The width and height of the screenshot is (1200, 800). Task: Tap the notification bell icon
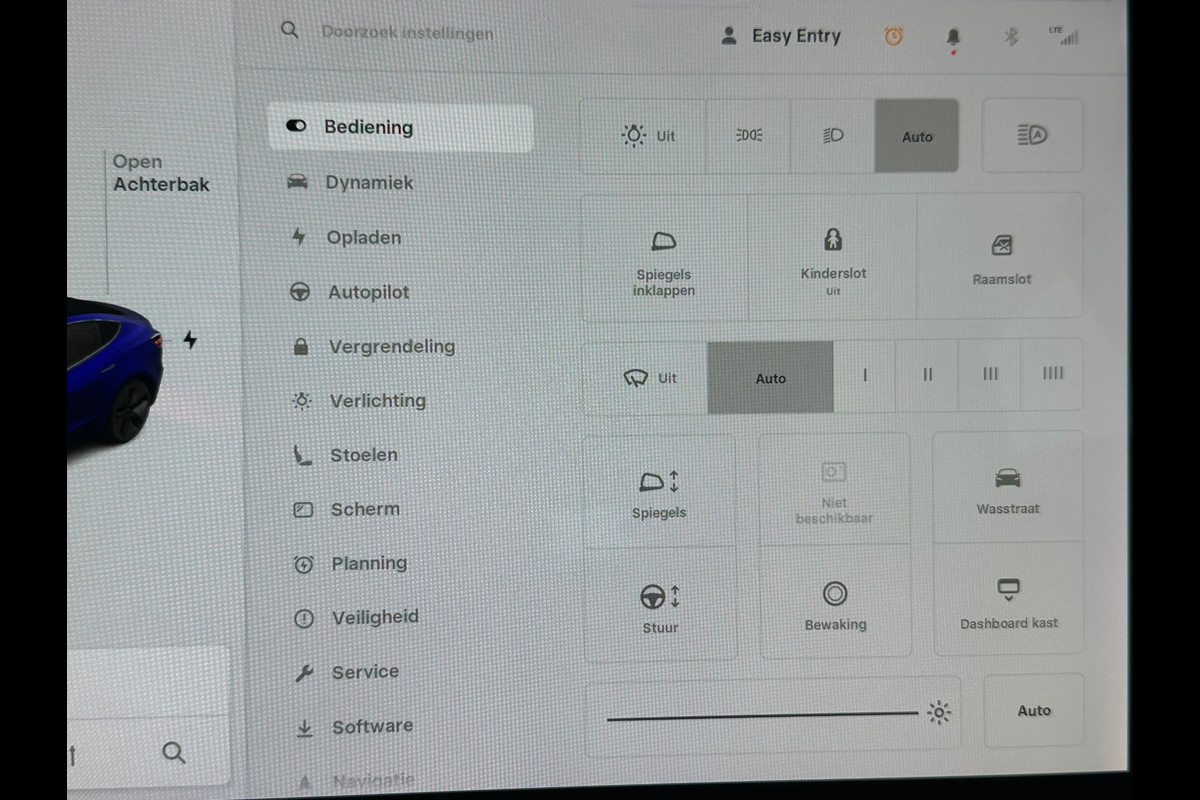pyautogui.click(x=953, y=38)
